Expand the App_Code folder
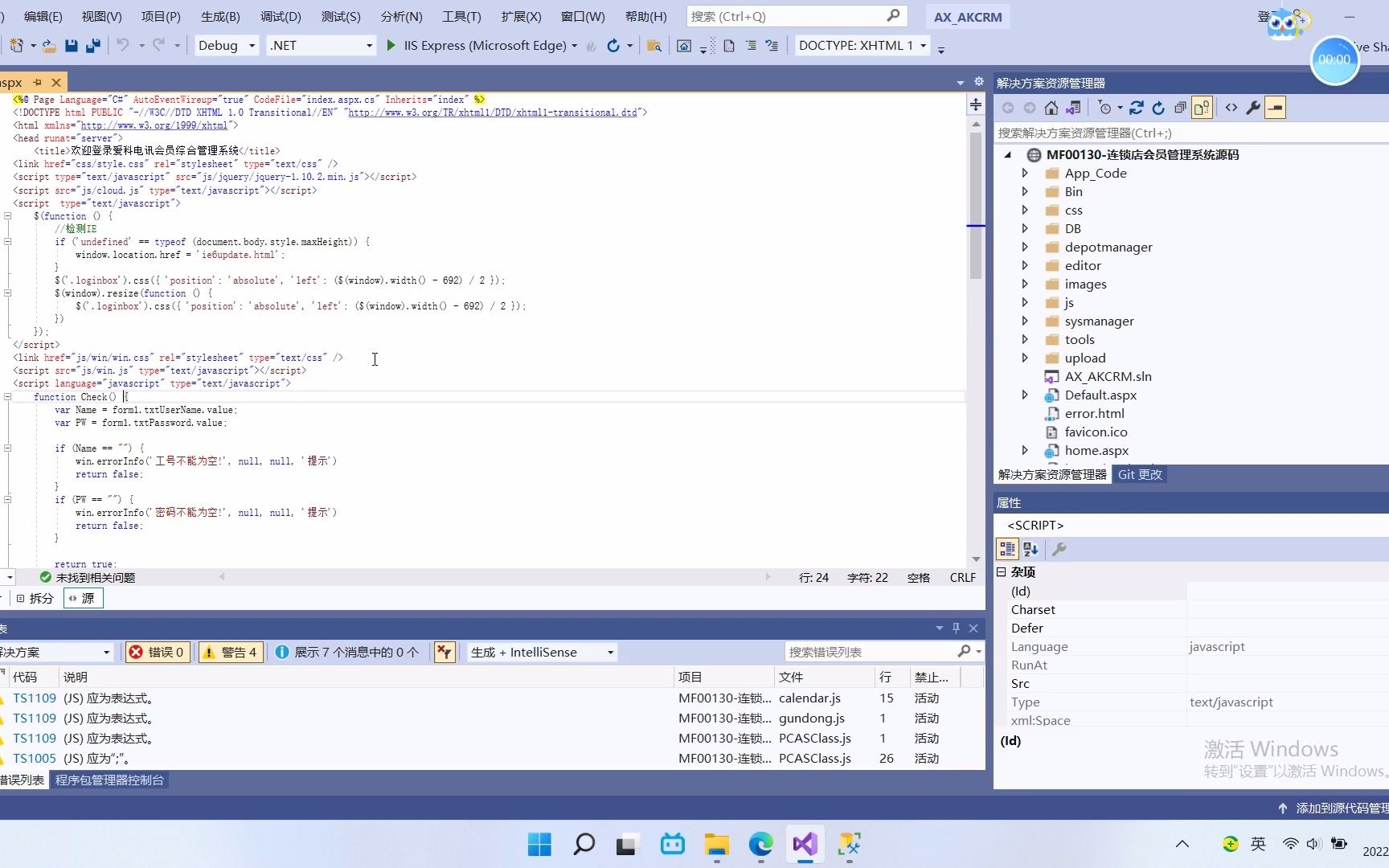This screenshot has width=1389, height=868. [x=1025, y=173]
